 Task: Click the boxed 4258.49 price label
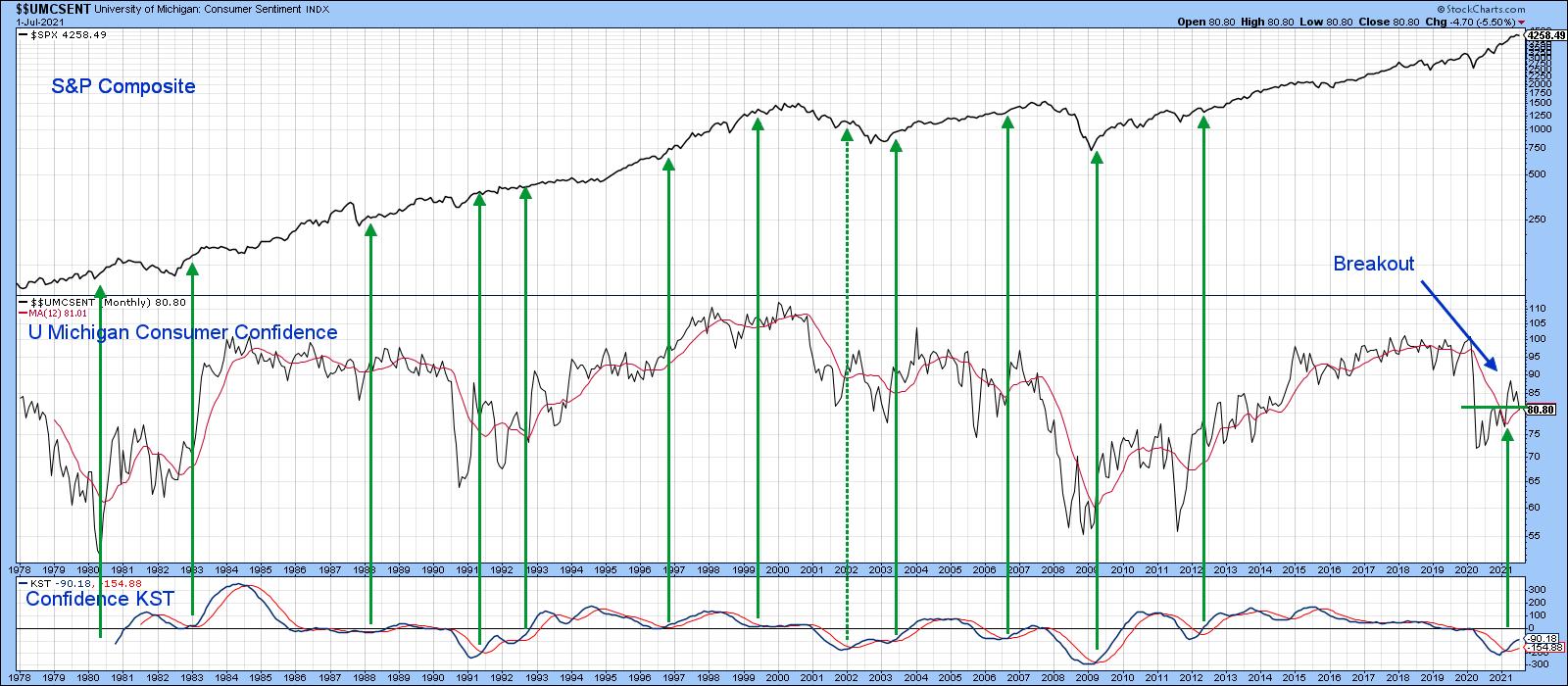[x=1545, y=35]
